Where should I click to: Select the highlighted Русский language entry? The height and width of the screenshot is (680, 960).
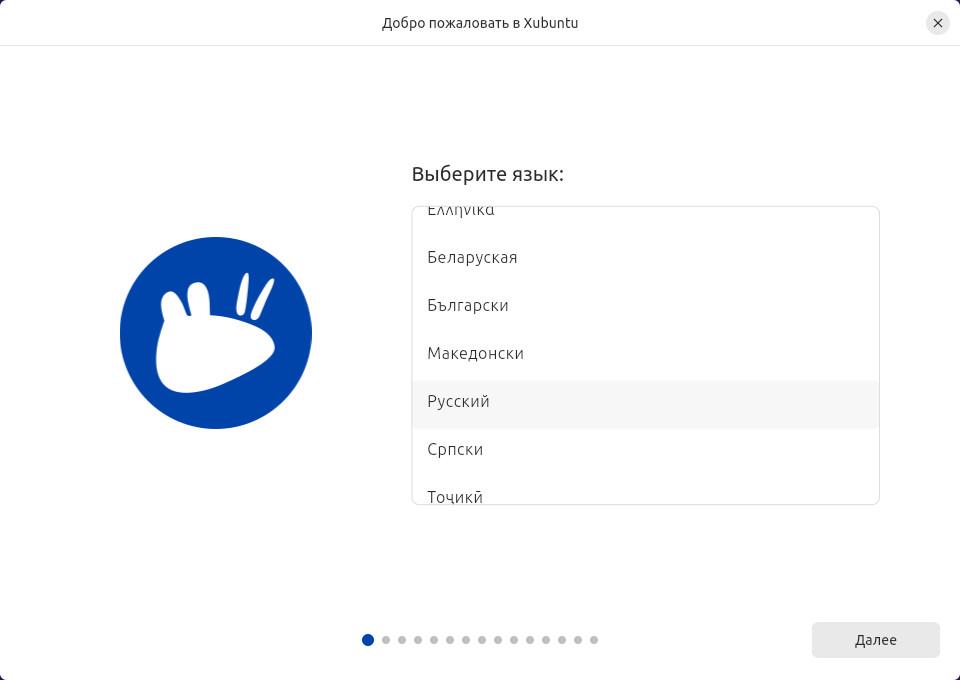(645, 404)
